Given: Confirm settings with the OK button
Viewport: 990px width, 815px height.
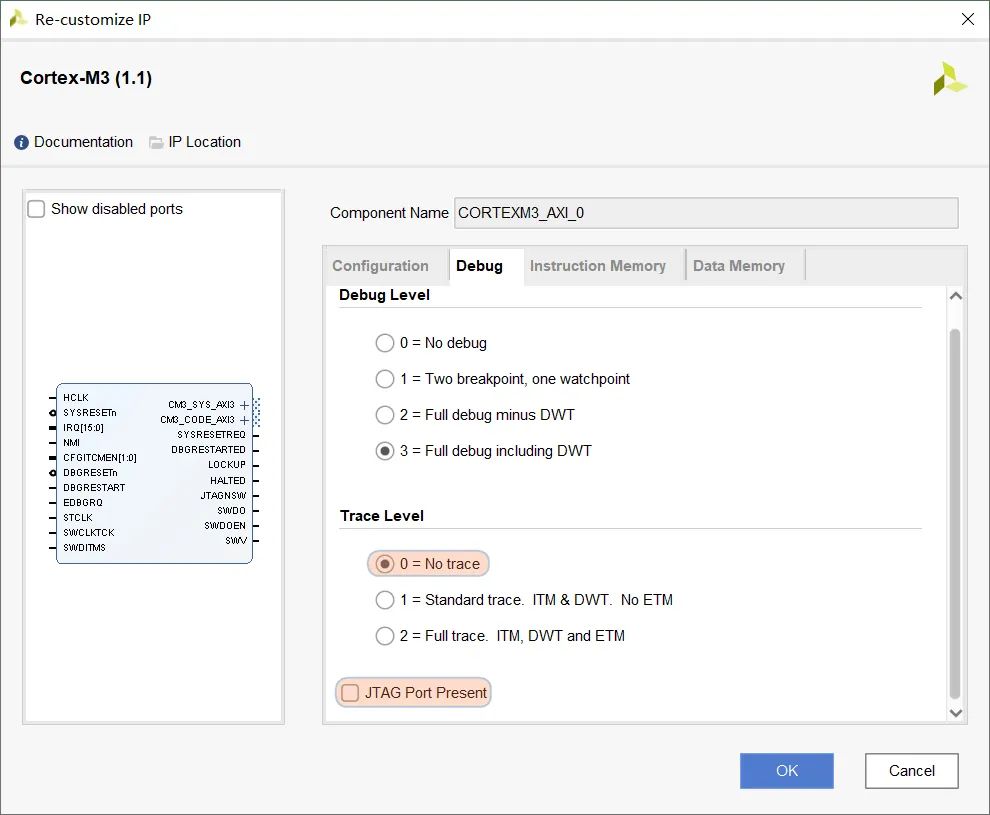Looking at the screenshot, I should [787, 771].
